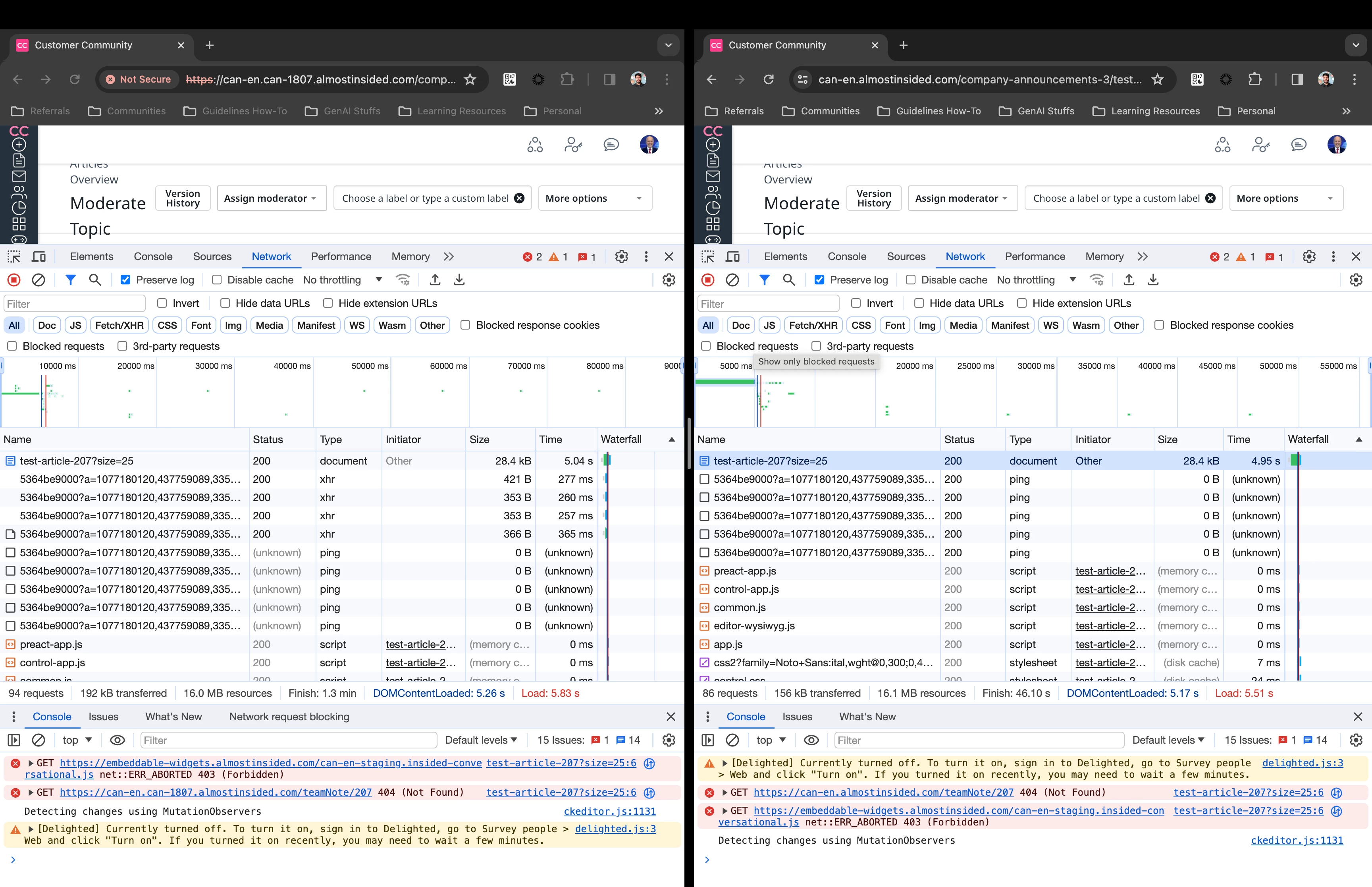The image size is (1372, 887).
Task: Open the ckeditor.js:1131 source link in left console
Action: (x=609, y=811)
